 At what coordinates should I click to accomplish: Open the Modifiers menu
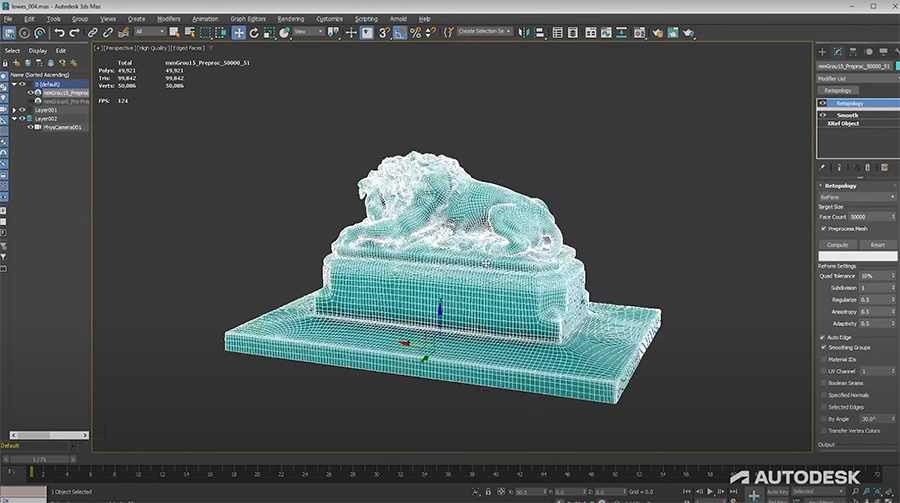pyautogui.click(x=169, y=19)
